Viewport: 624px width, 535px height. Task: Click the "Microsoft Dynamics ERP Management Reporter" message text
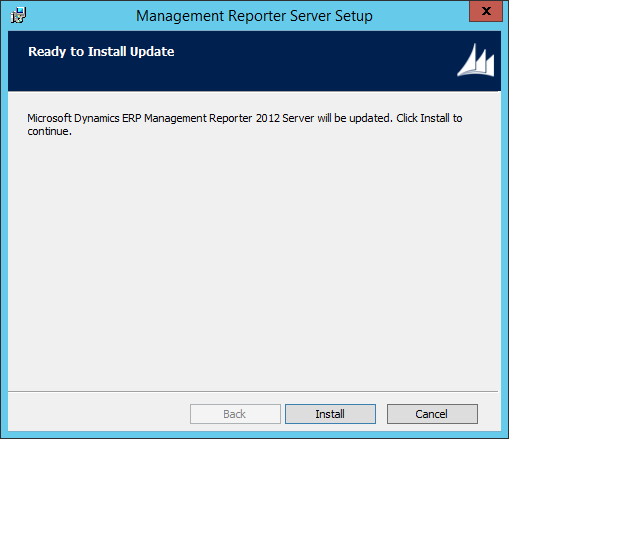244,124
